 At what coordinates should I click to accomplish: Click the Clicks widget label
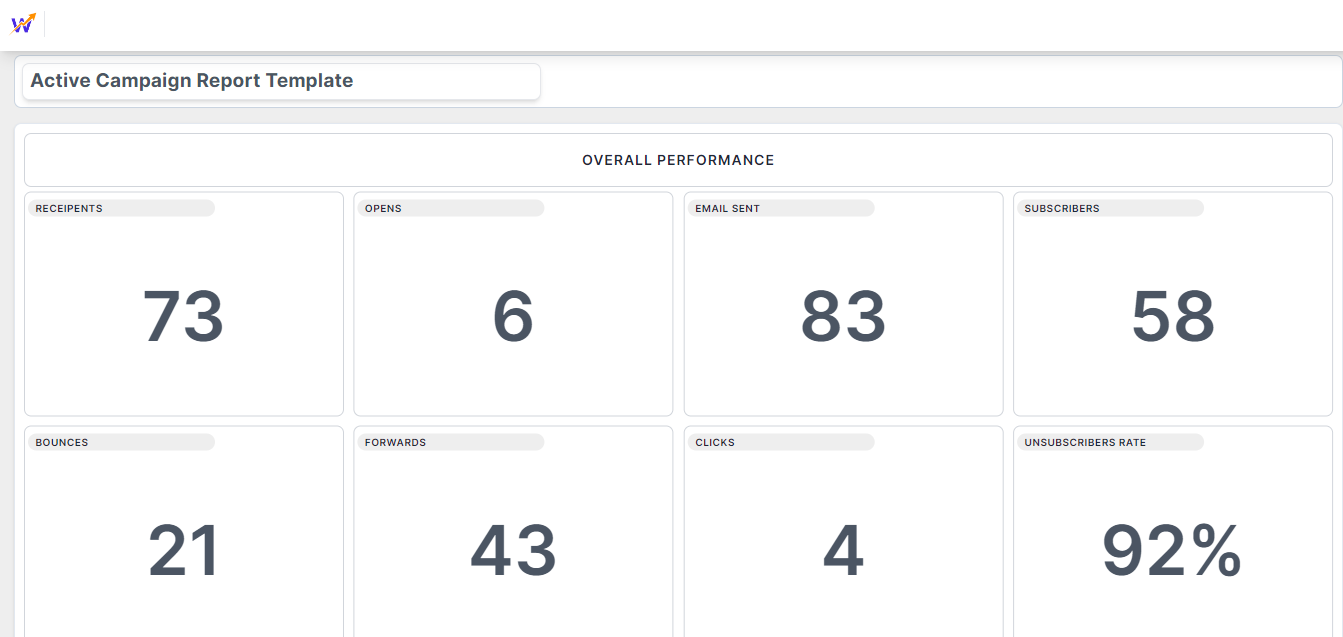pyautogui.click(x=715, y=442)
